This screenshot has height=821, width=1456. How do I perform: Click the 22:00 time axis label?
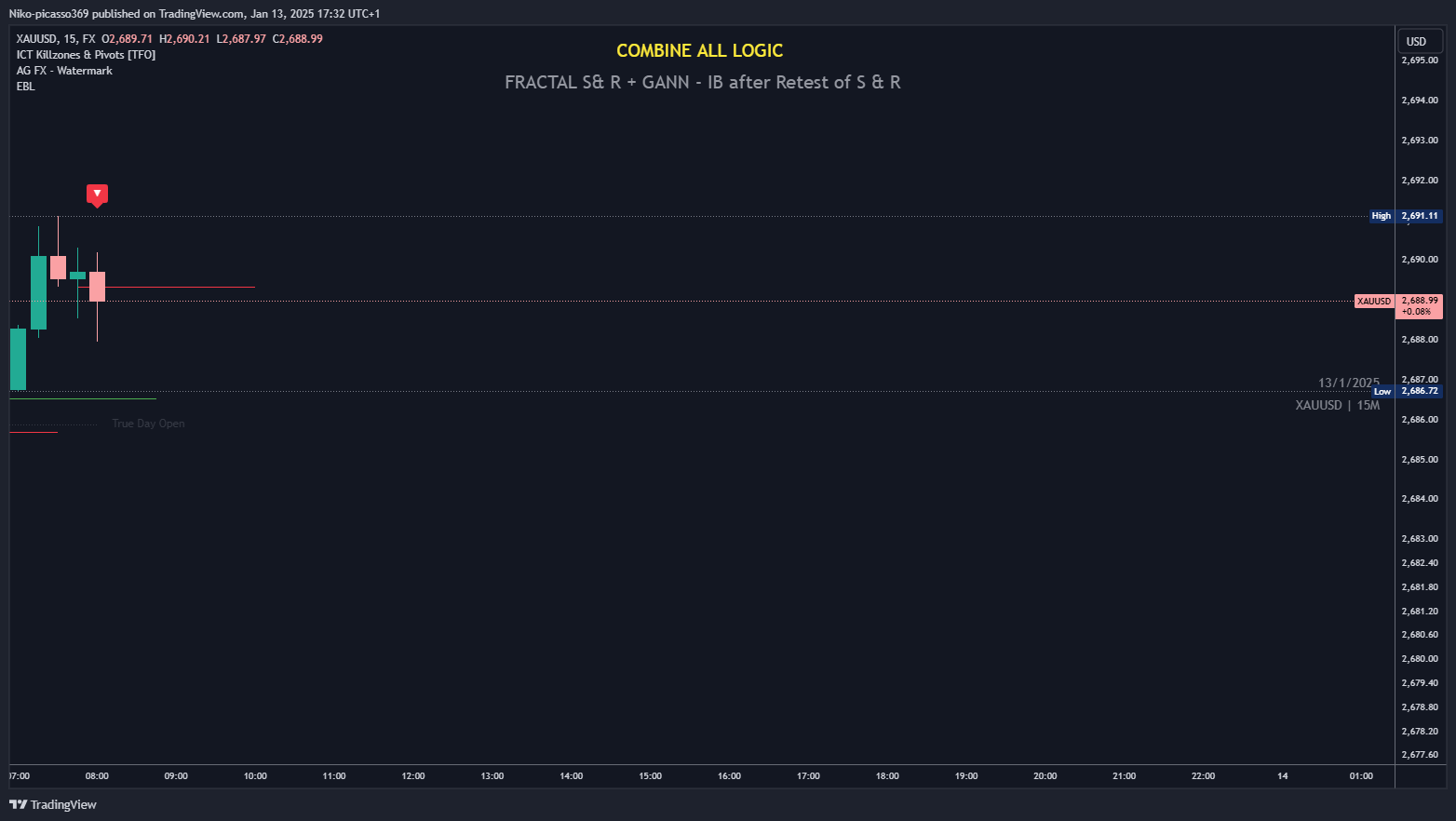(x=1204, y=775)
